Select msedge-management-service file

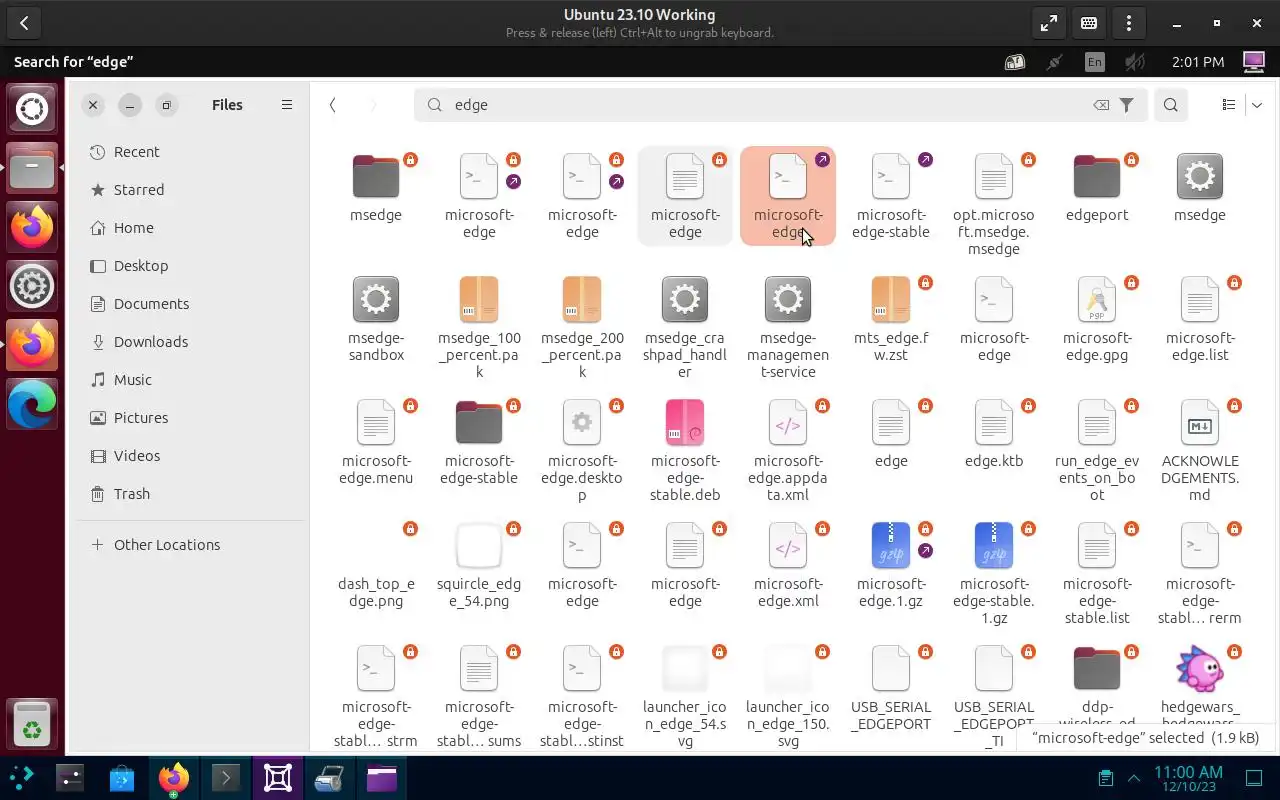tap(788, 300)
